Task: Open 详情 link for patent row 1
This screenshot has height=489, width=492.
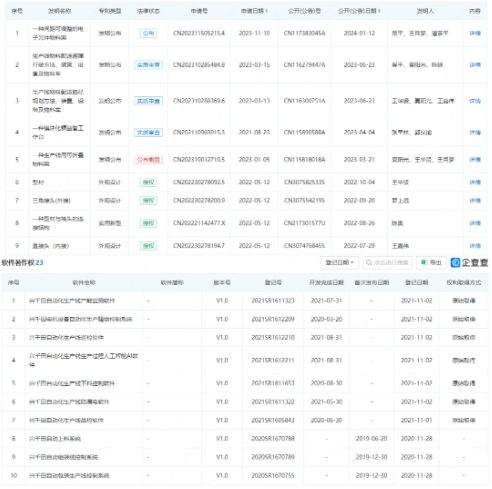Action: tap(475, 33)
